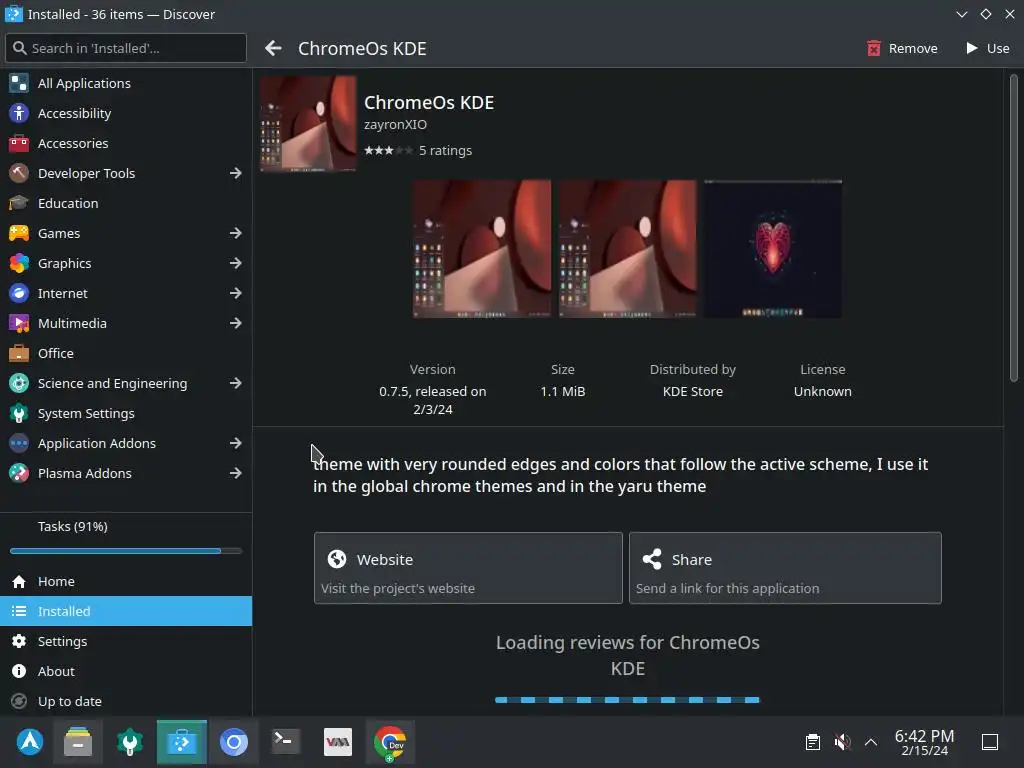Open the Office category label
Viewport: 1024px width, 768px height.
coord(56,353)
